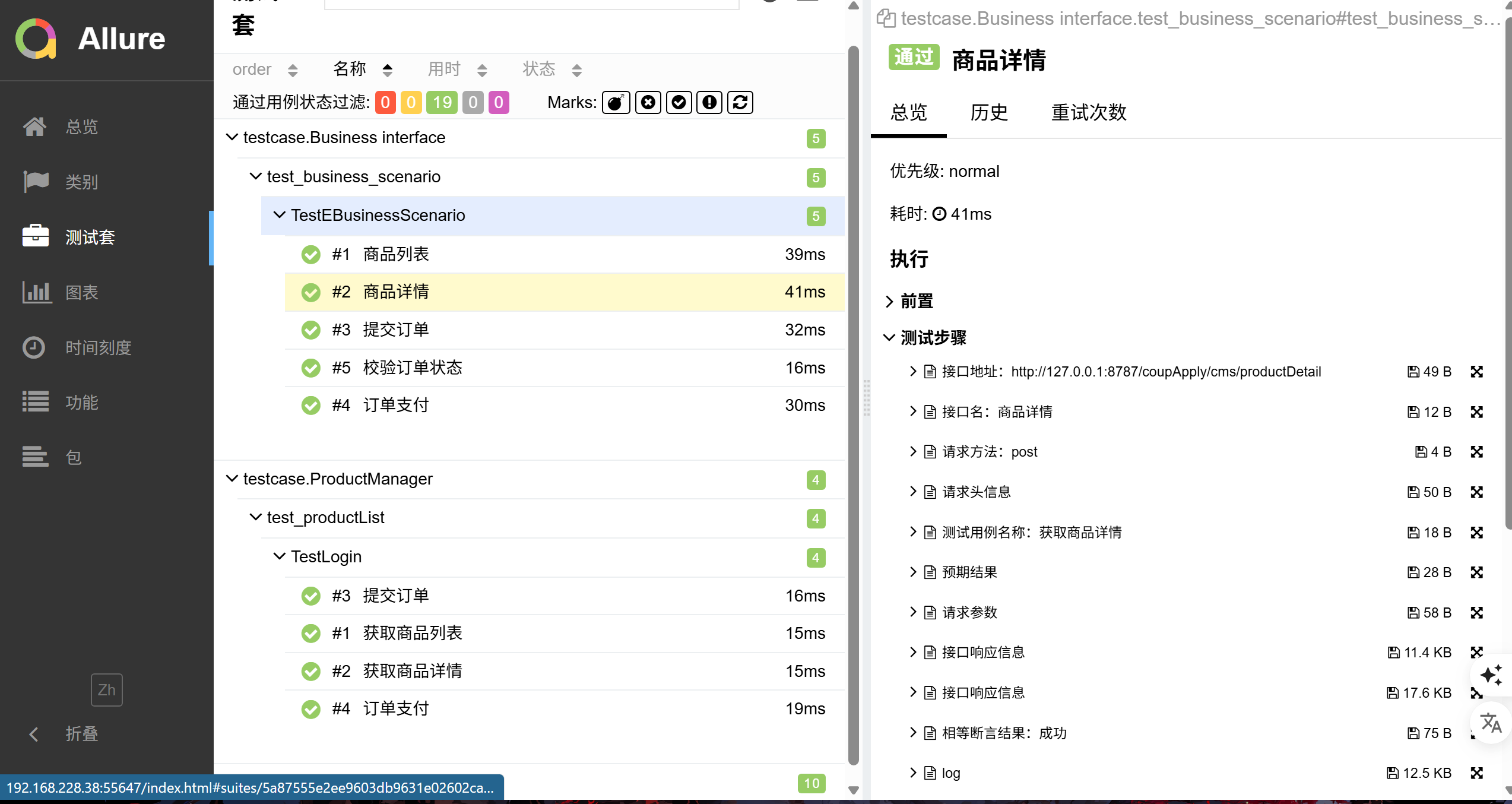1512x804 pixels.
Task: Toggle the flaky bomb mark filter
Action: click(616, 102)
